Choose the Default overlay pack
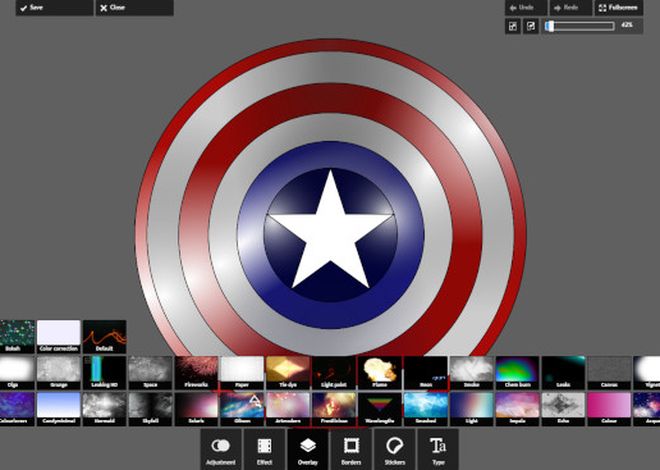The height and width of the screenshot is (470, 660). click(104, 336)
